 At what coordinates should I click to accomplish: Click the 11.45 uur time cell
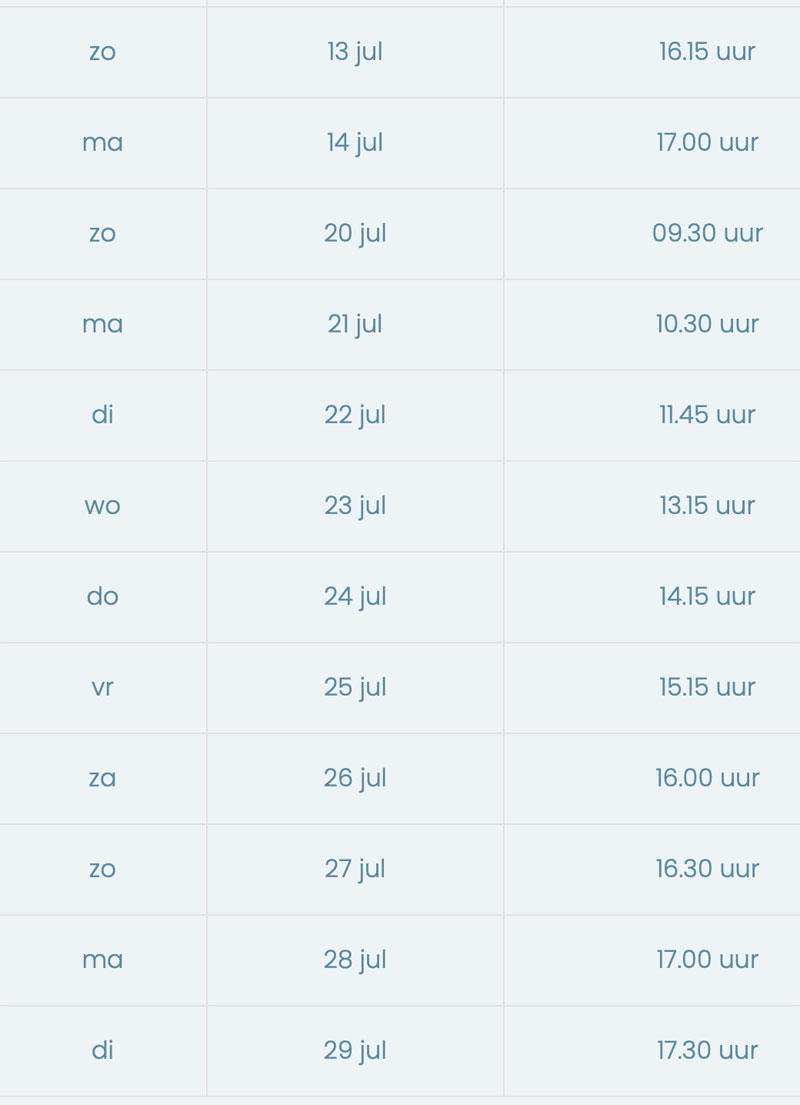pos(707,415)
